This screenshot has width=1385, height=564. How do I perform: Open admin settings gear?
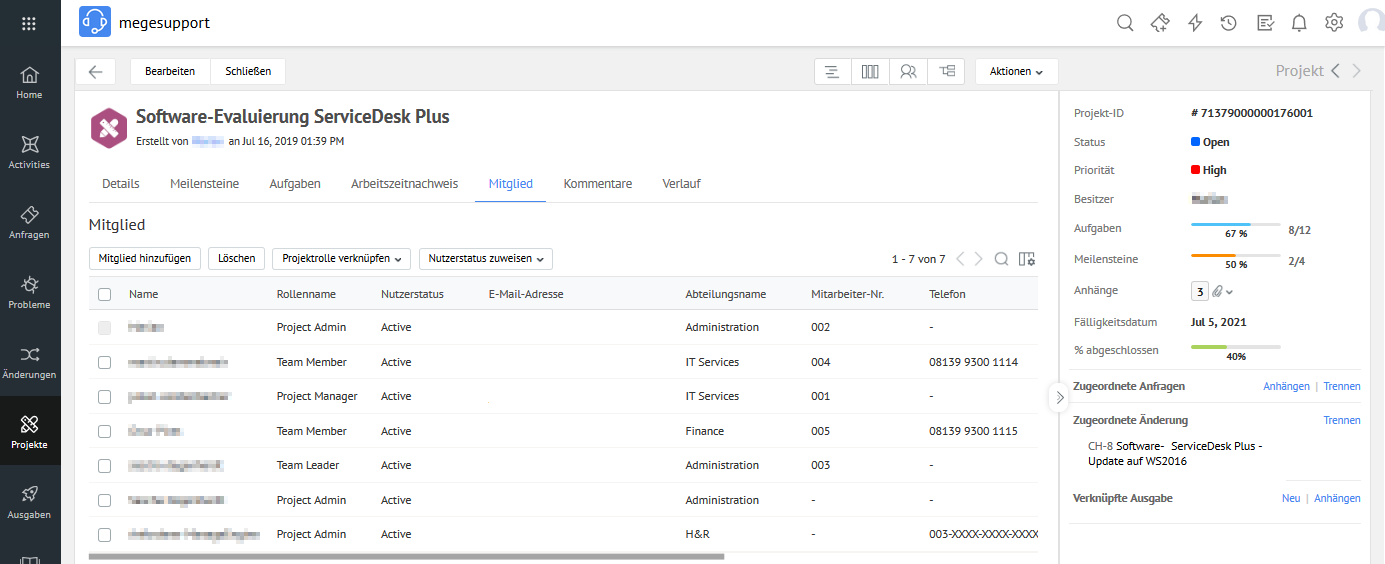coord(1334,23)
